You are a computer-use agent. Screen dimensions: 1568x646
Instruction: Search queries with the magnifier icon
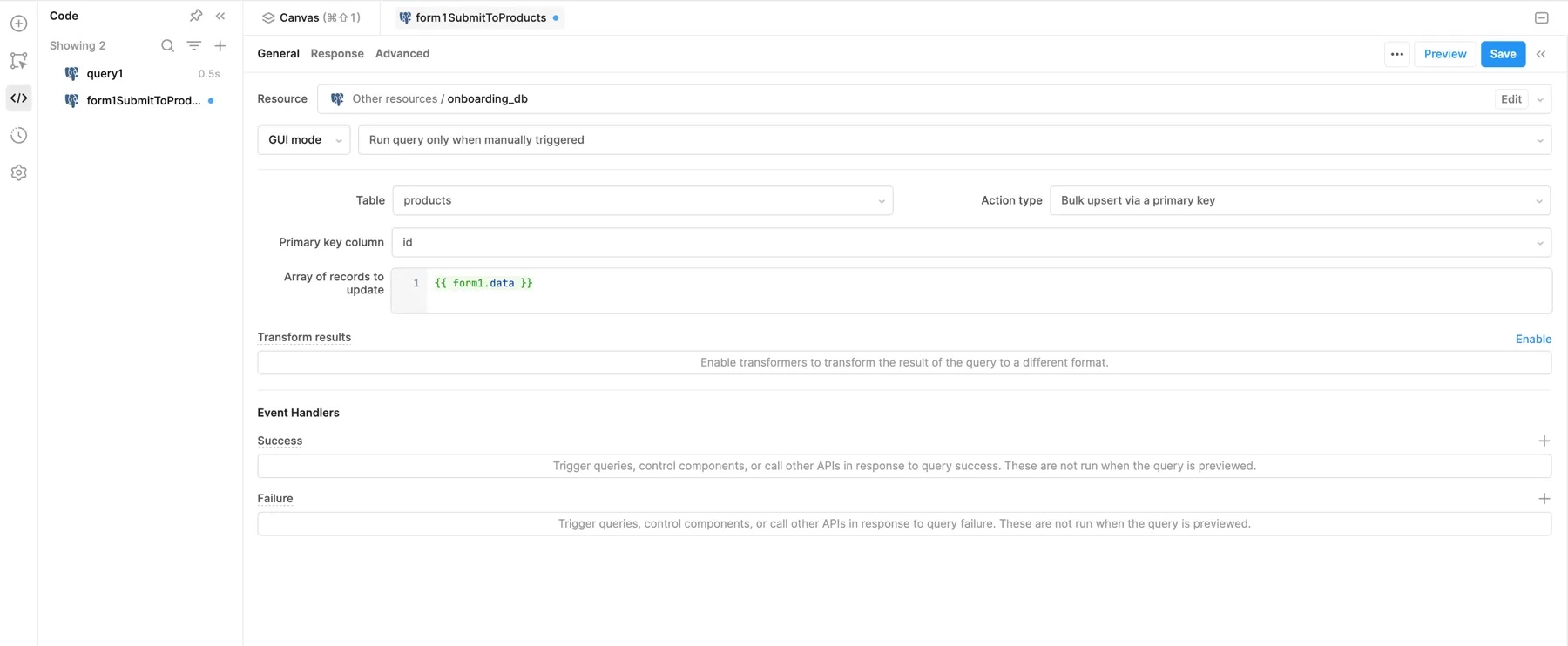tap(167, 45)
